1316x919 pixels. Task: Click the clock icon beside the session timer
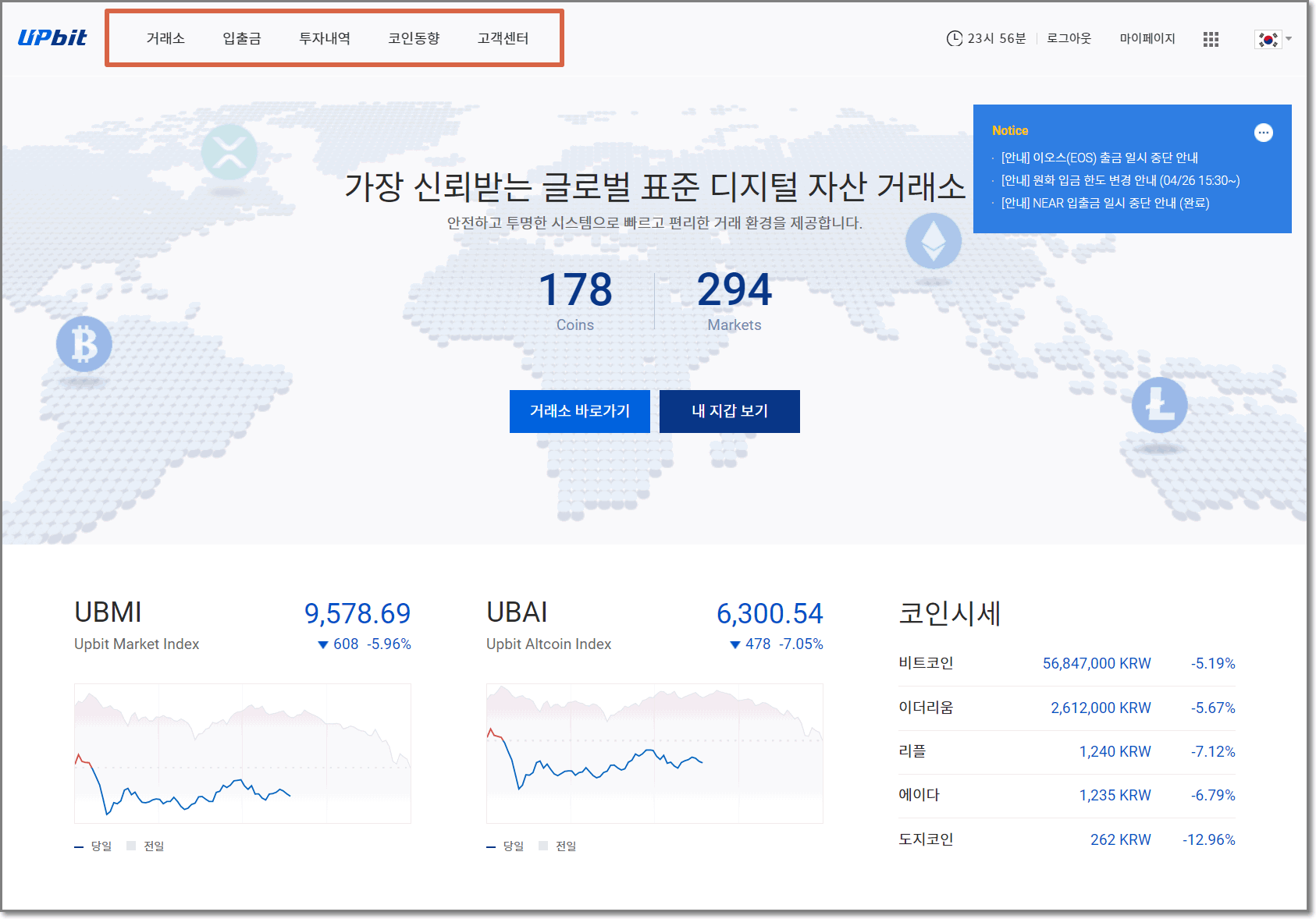point(954,37)
